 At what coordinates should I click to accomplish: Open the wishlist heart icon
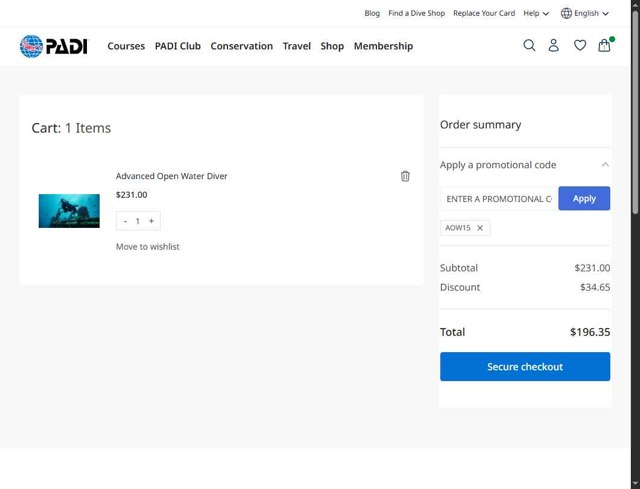coord(580,45)
